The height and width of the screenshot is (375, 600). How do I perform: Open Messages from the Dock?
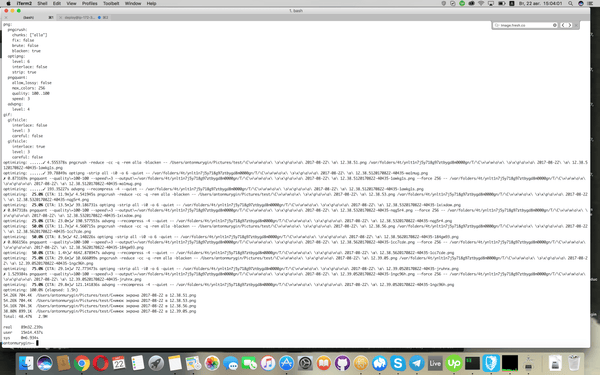pyautogui.click(x=231, y=363)
